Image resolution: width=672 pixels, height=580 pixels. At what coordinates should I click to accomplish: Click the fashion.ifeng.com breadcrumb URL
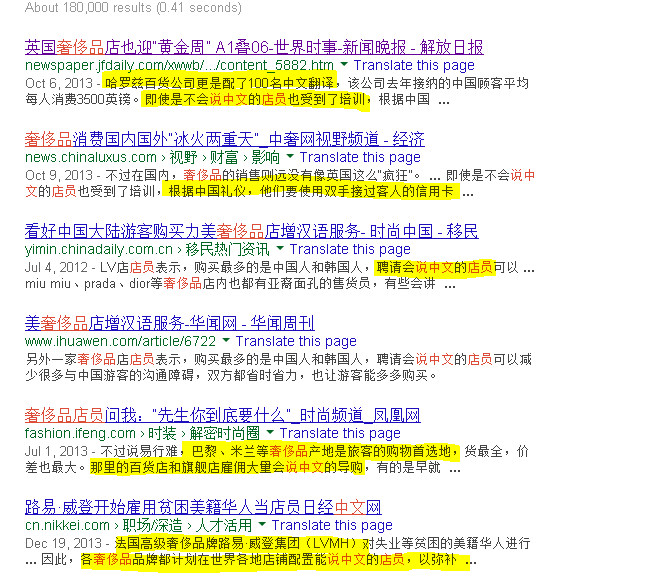[x=142, y=433]
